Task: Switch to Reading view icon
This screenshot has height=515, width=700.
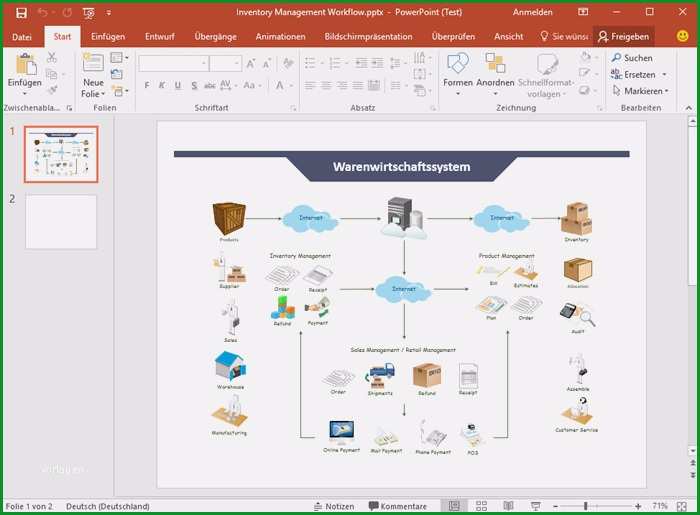Action: [x=508, y=506]
